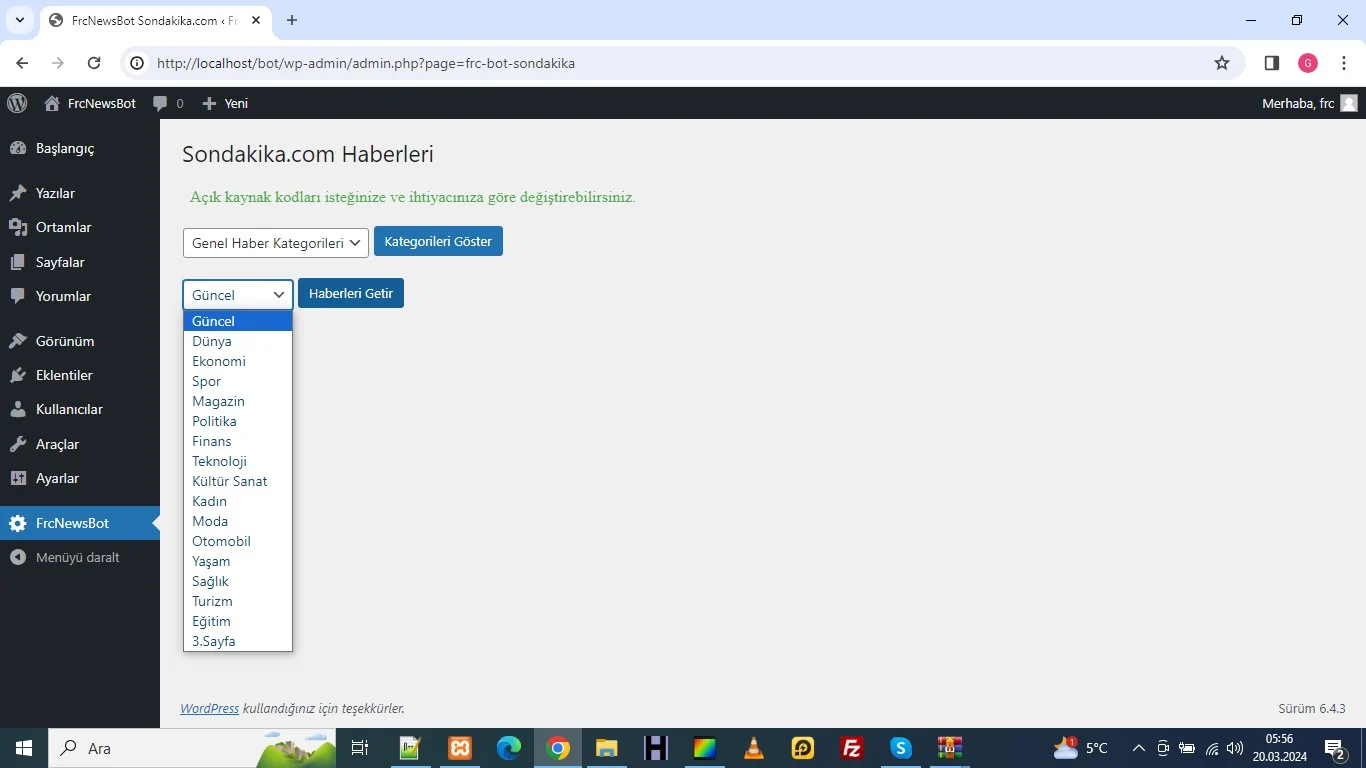Pick Kadın in the dropdown list
This screenshot has height=768, width=1366.
point(238,501)
